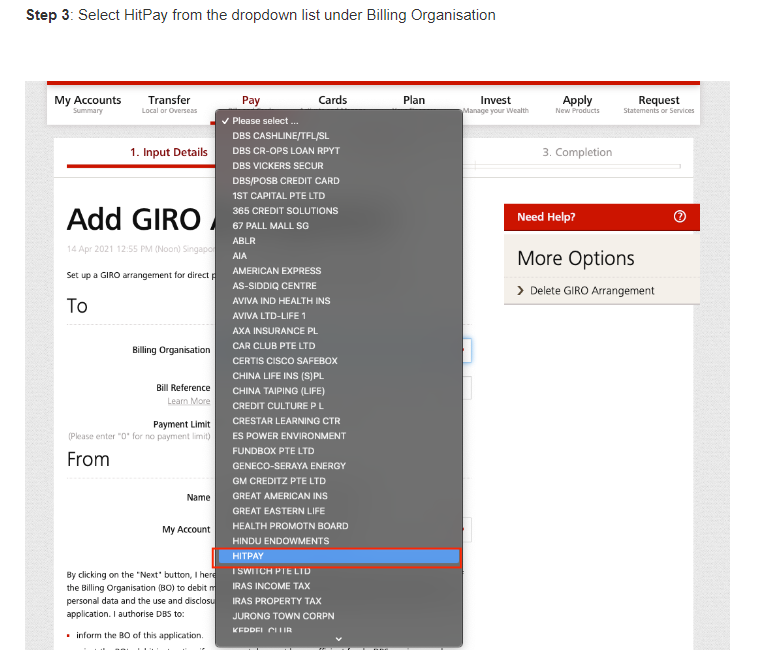Select the ABLR option
The image size is (758, 672).
coord(339,241)
